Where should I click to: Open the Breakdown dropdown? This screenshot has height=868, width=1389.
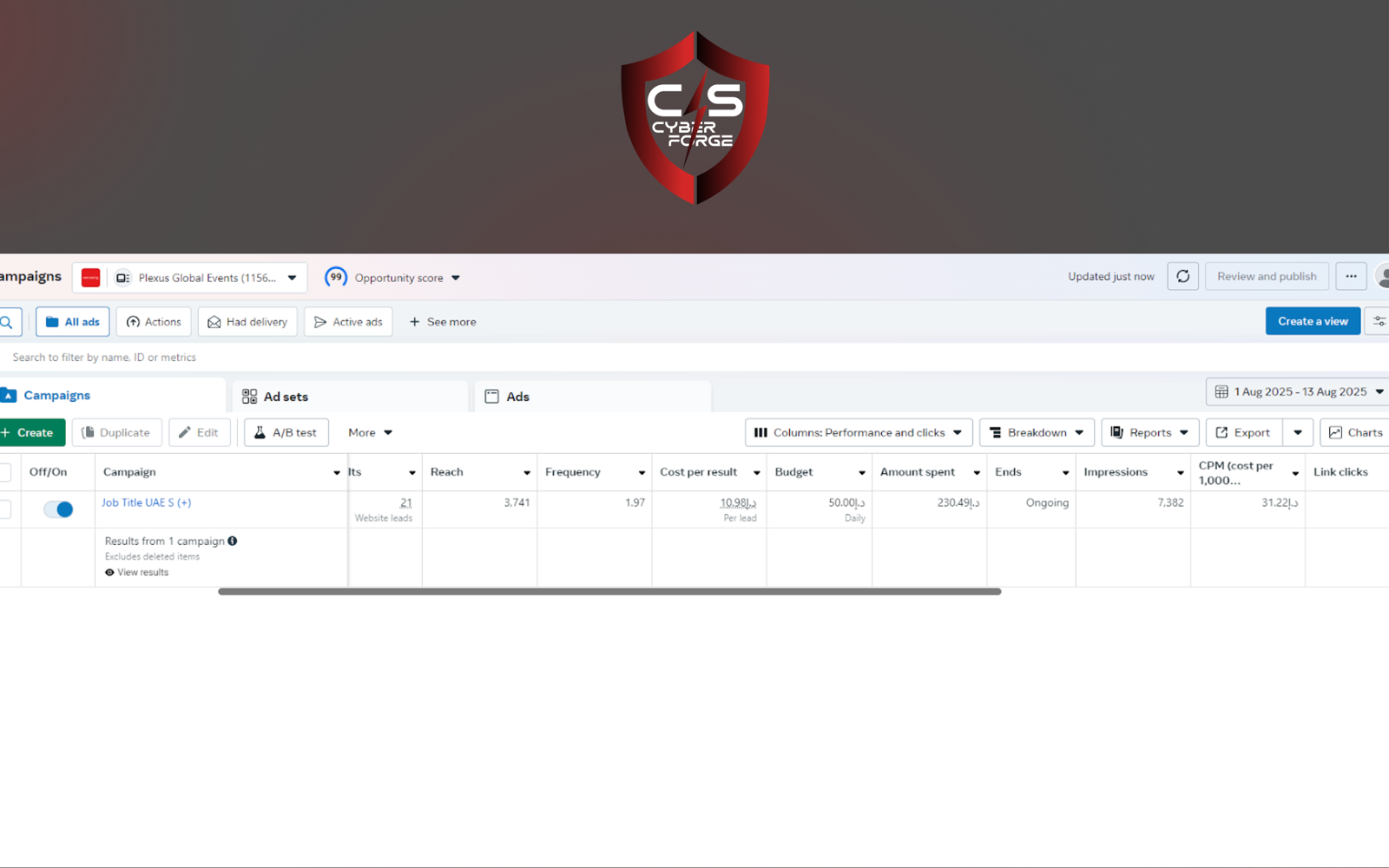1037,432
